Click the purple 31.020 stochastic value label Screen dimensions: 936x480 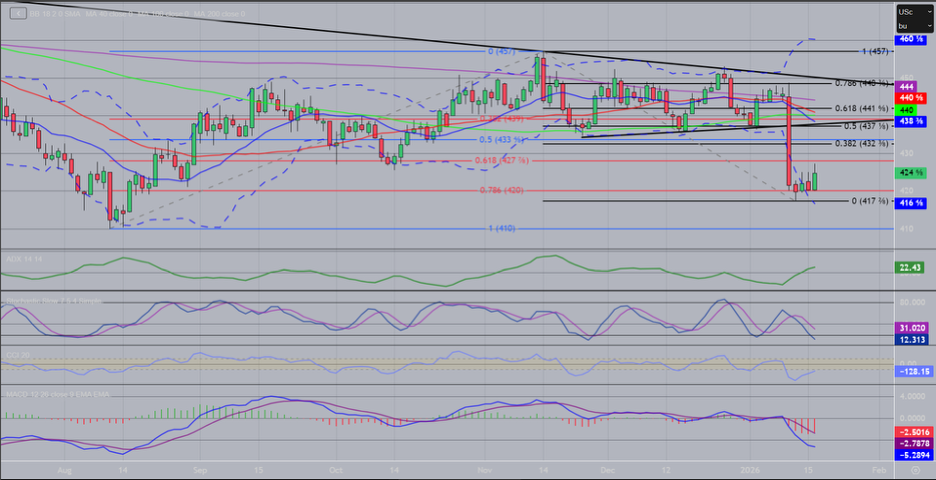[910, 327]
